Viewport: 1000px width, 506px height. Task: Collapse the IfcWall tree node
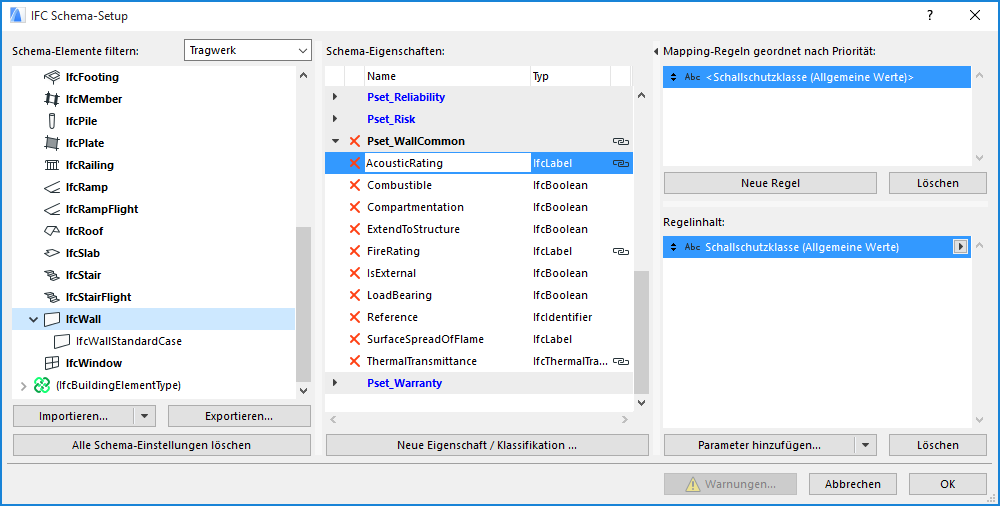pos(33,319)
